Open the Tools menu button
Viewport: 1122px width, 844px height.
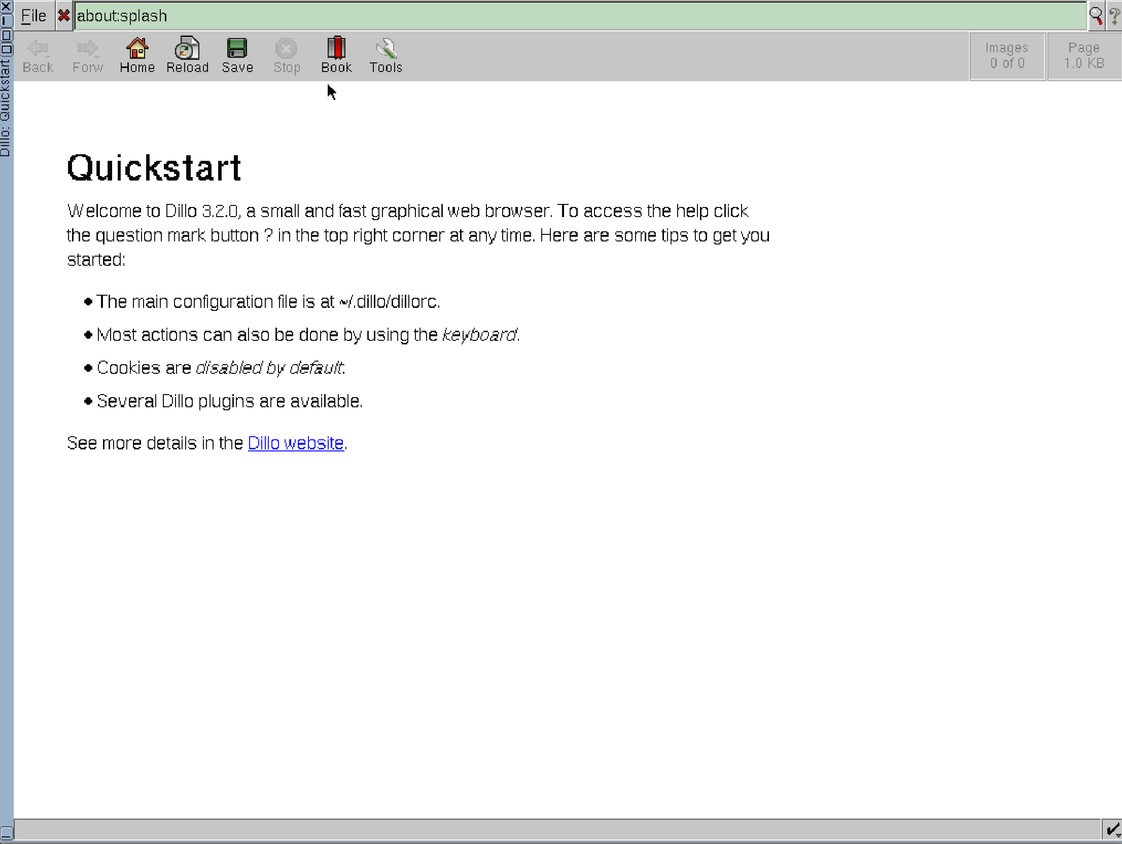pos(386,57)
